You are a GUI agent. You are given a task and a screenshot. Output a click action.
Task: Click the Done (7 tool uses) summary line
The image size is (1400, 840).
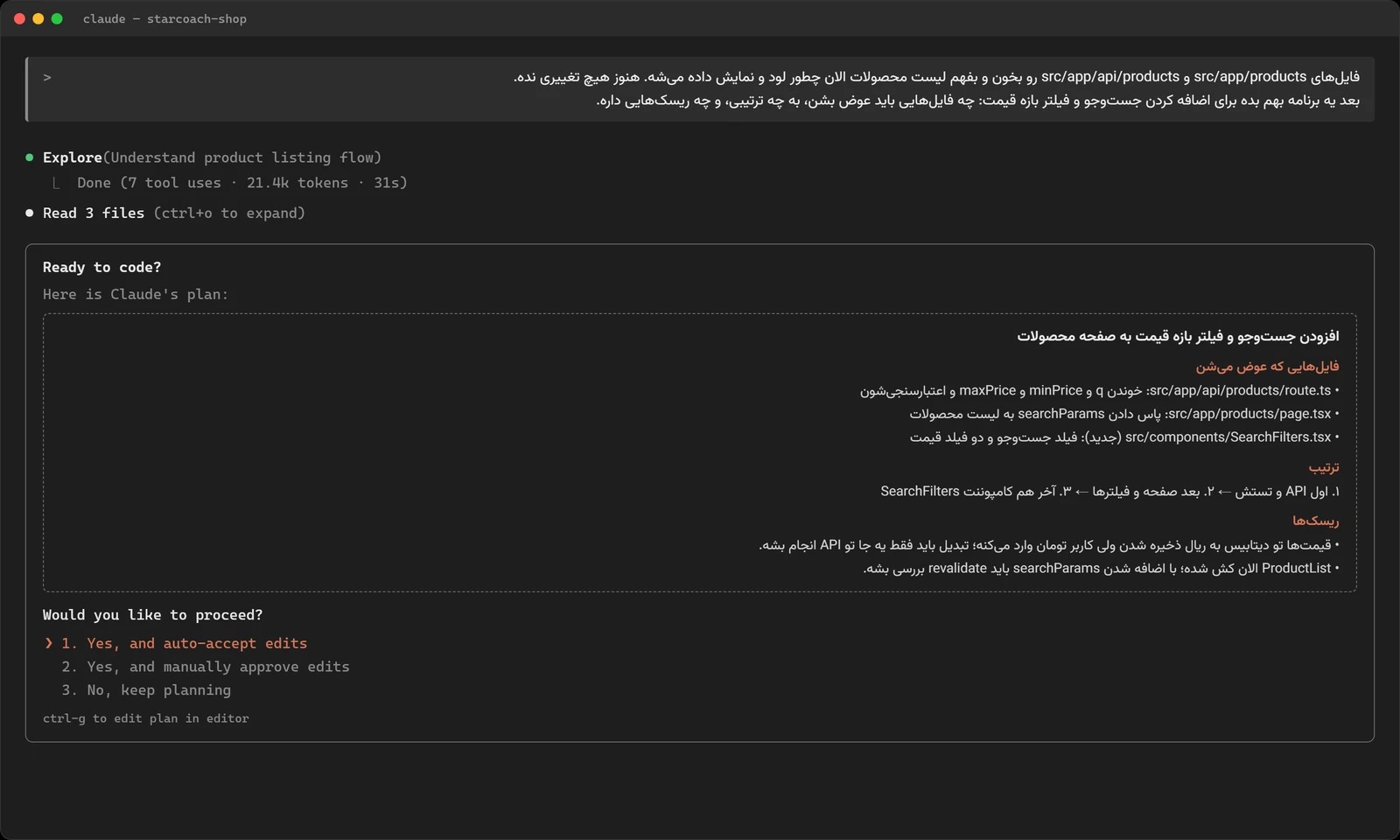(x=241, y=183)
